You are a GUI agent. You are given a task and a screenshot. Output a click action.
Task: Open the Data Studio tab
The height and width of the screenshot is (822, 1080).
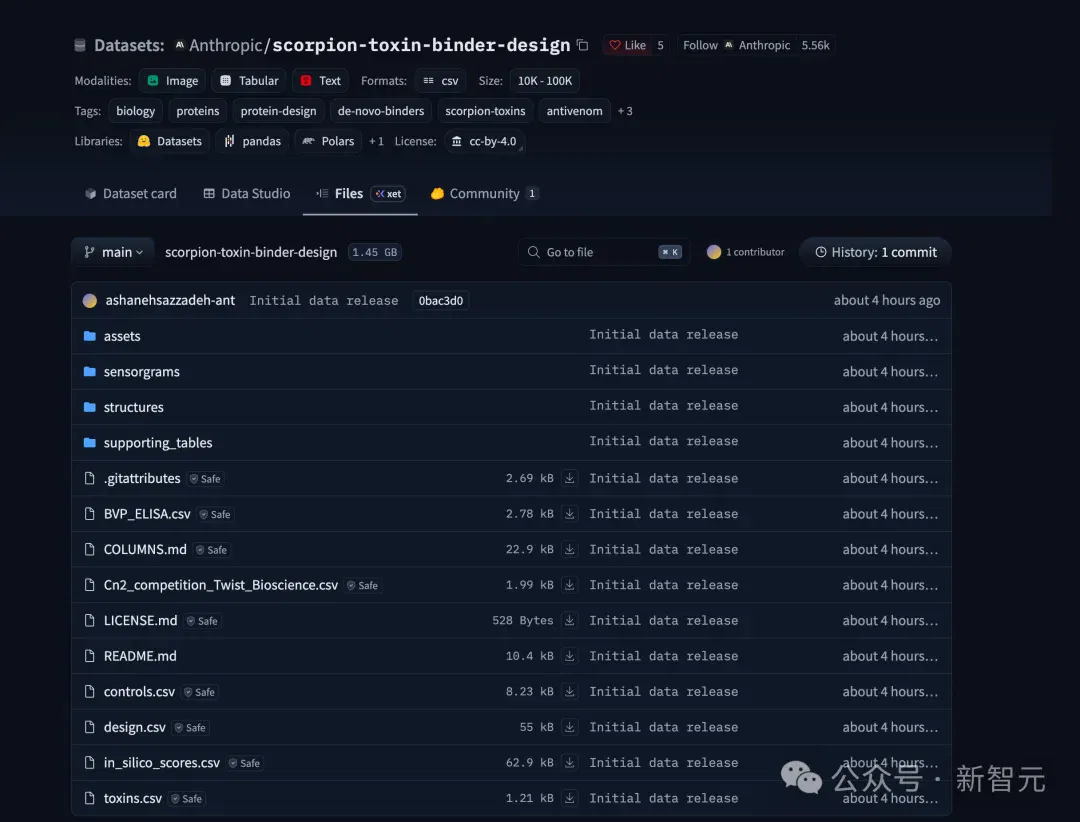pyautogui.click(x=247, y=194)
